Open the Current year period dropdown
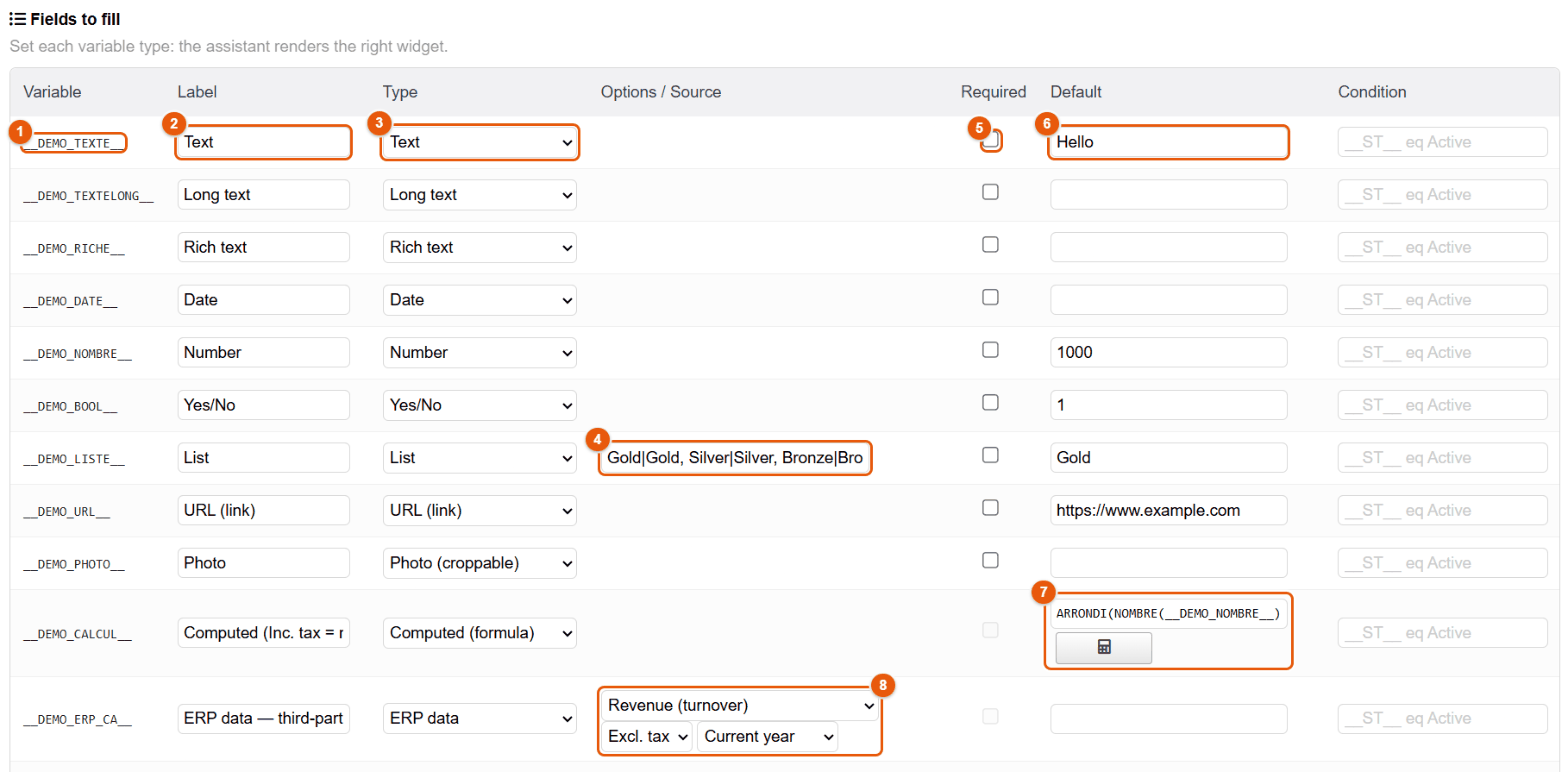 [768, 737]
